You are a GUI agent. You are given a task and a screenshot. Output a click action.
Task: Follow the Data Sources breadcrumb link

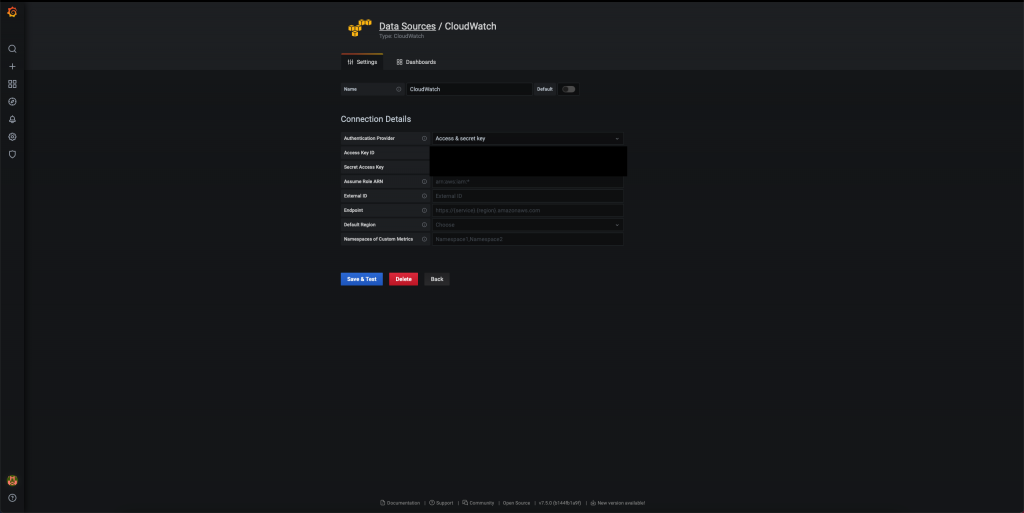pos(408,26)
